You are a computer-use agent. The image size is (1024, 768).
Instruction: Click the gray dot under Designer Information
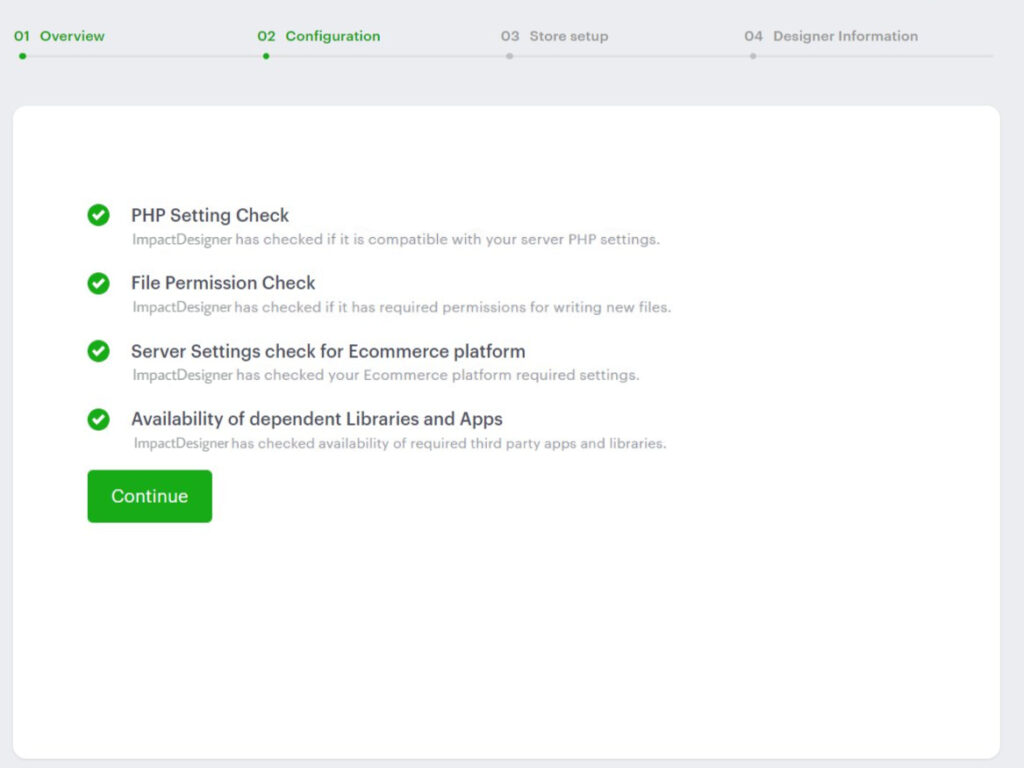pos(753,56)
